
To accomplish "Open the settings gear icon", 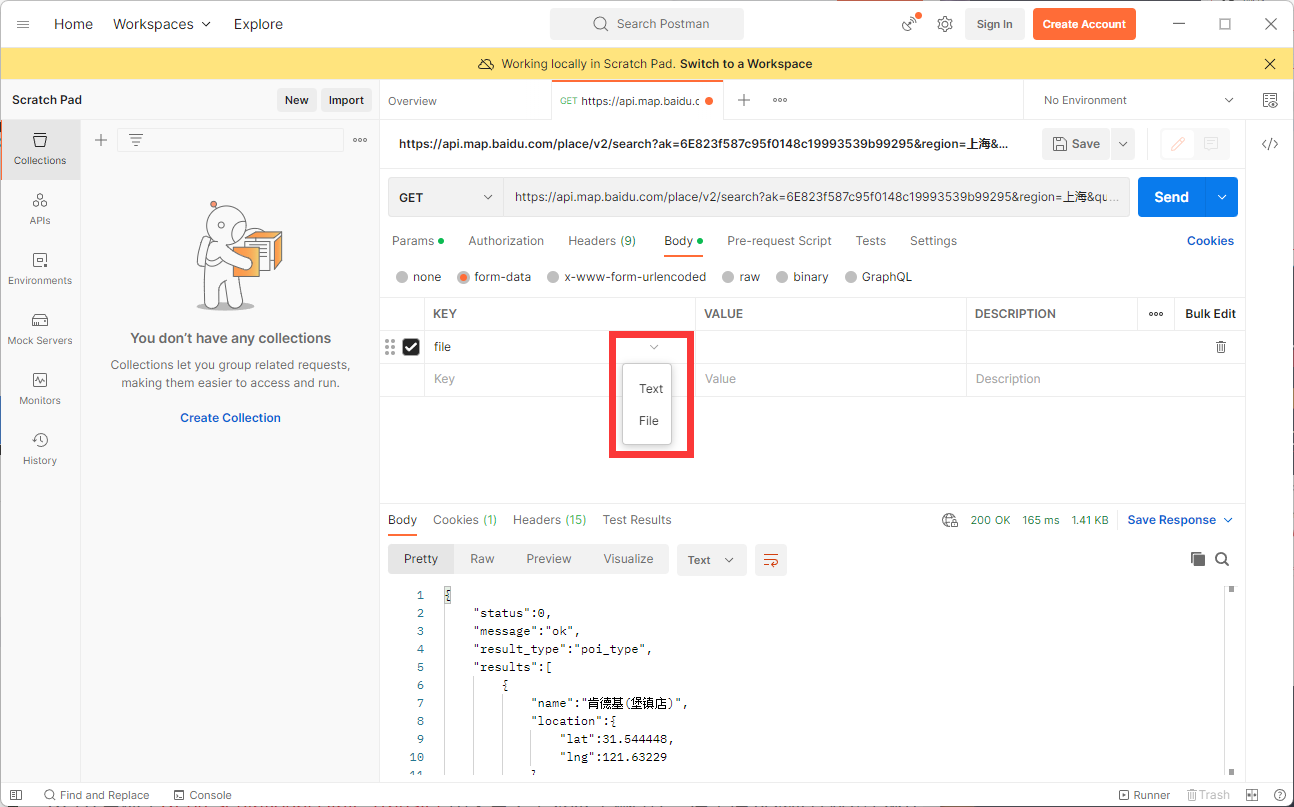I will click(945, 24).
